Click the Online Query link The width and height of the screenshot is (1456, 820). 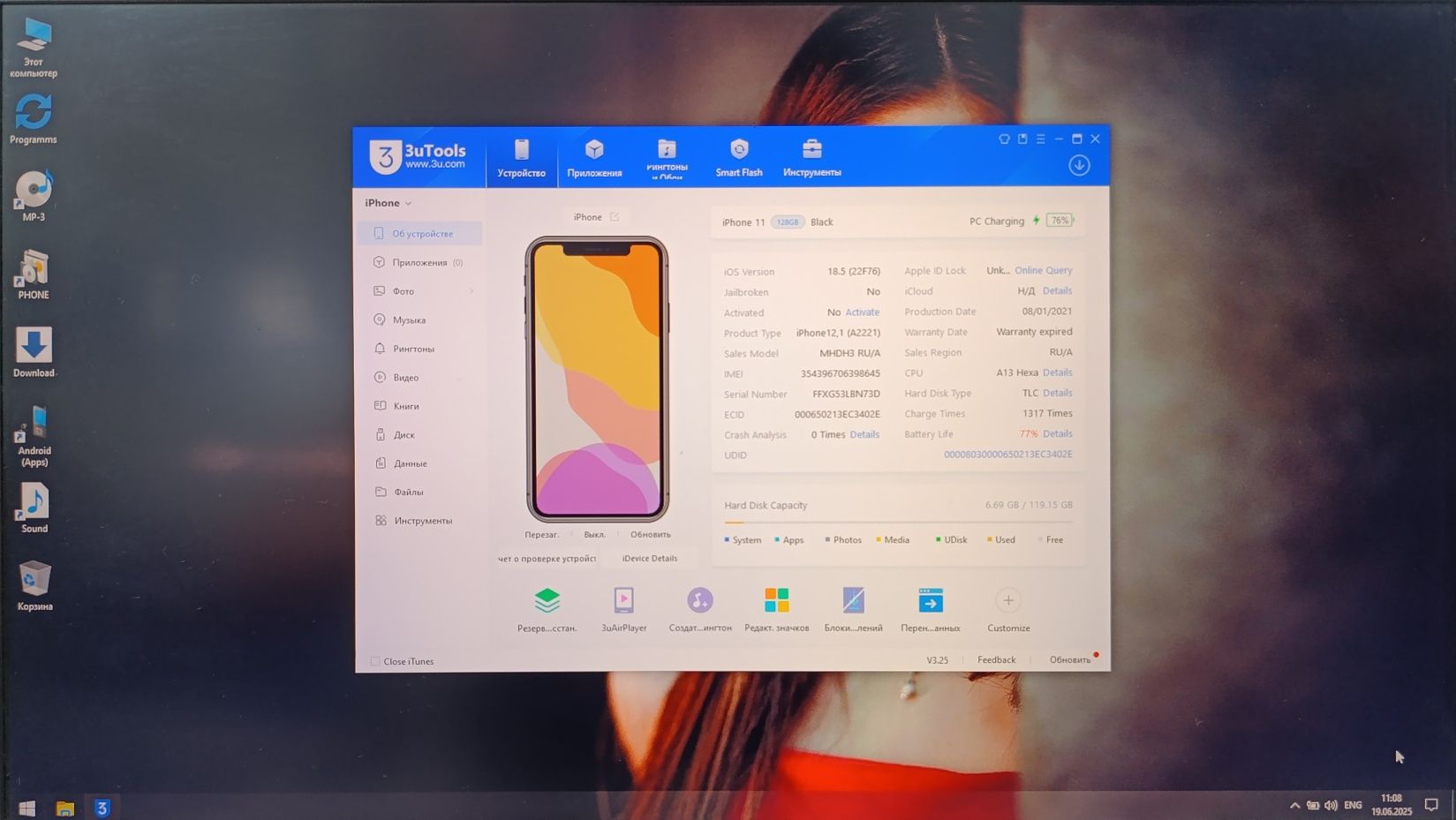coord(1044,270)
